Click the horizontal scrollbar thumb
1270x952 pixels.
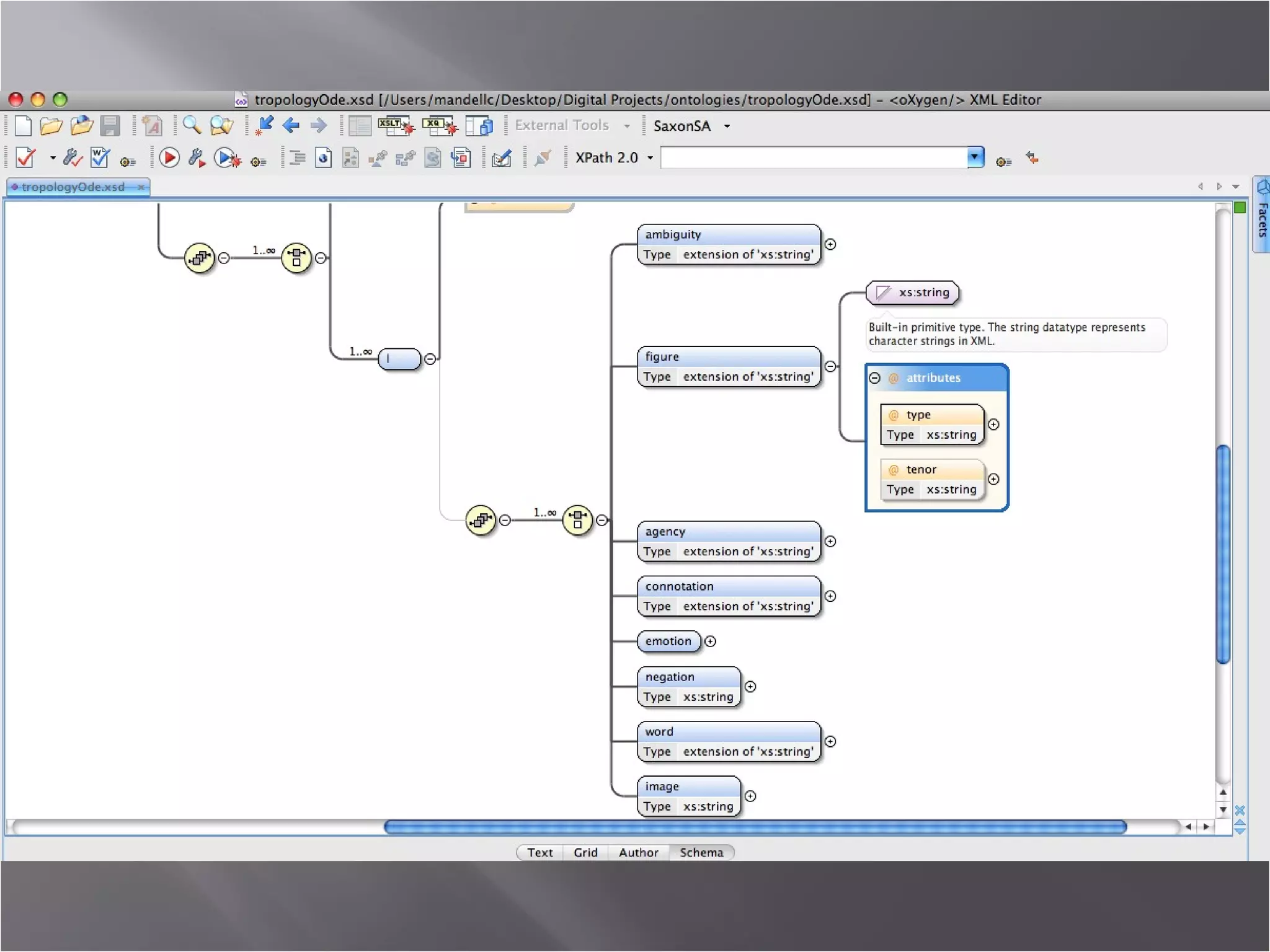point(754,826)
